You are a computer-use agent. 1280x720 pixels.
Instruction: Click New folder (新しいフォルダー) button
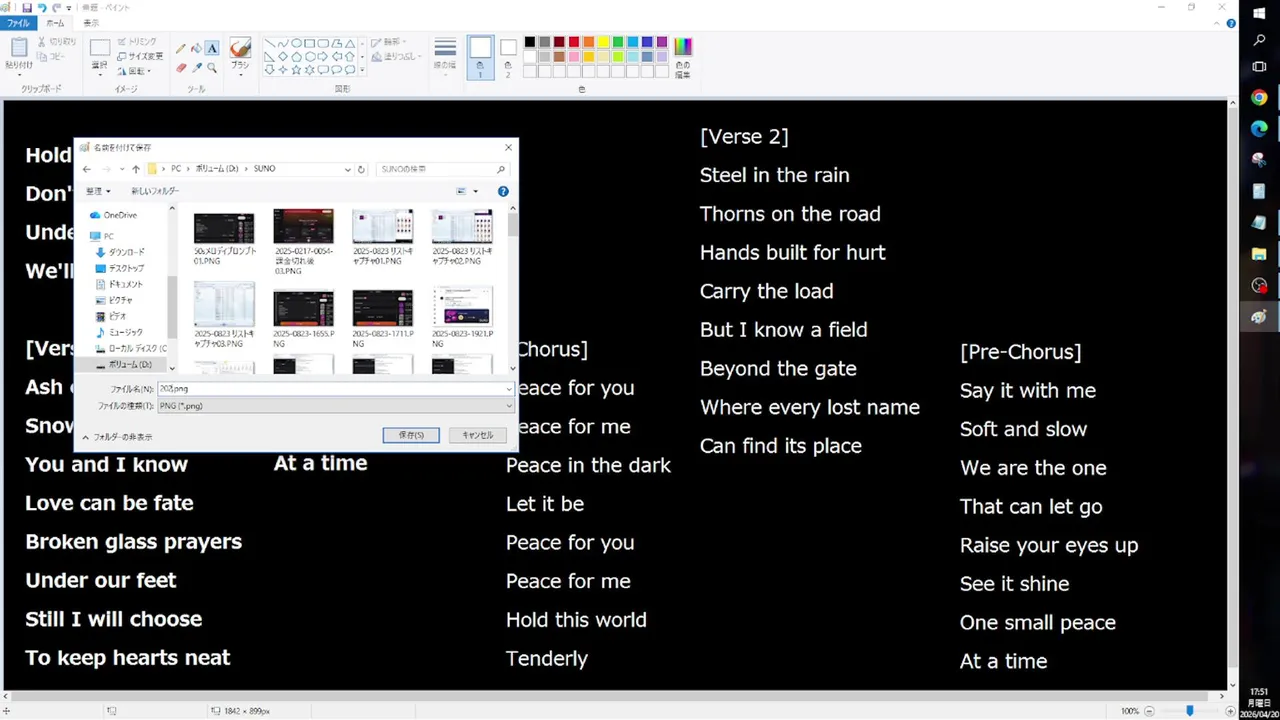coord(155,191)
